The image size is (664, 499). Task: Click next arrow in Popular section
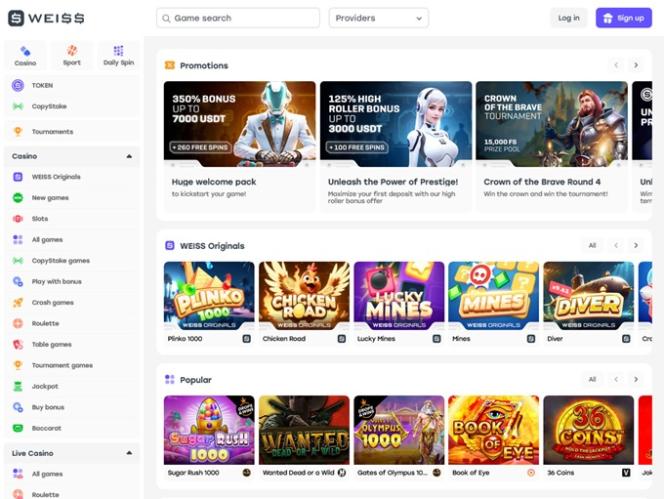pos(636,380)
